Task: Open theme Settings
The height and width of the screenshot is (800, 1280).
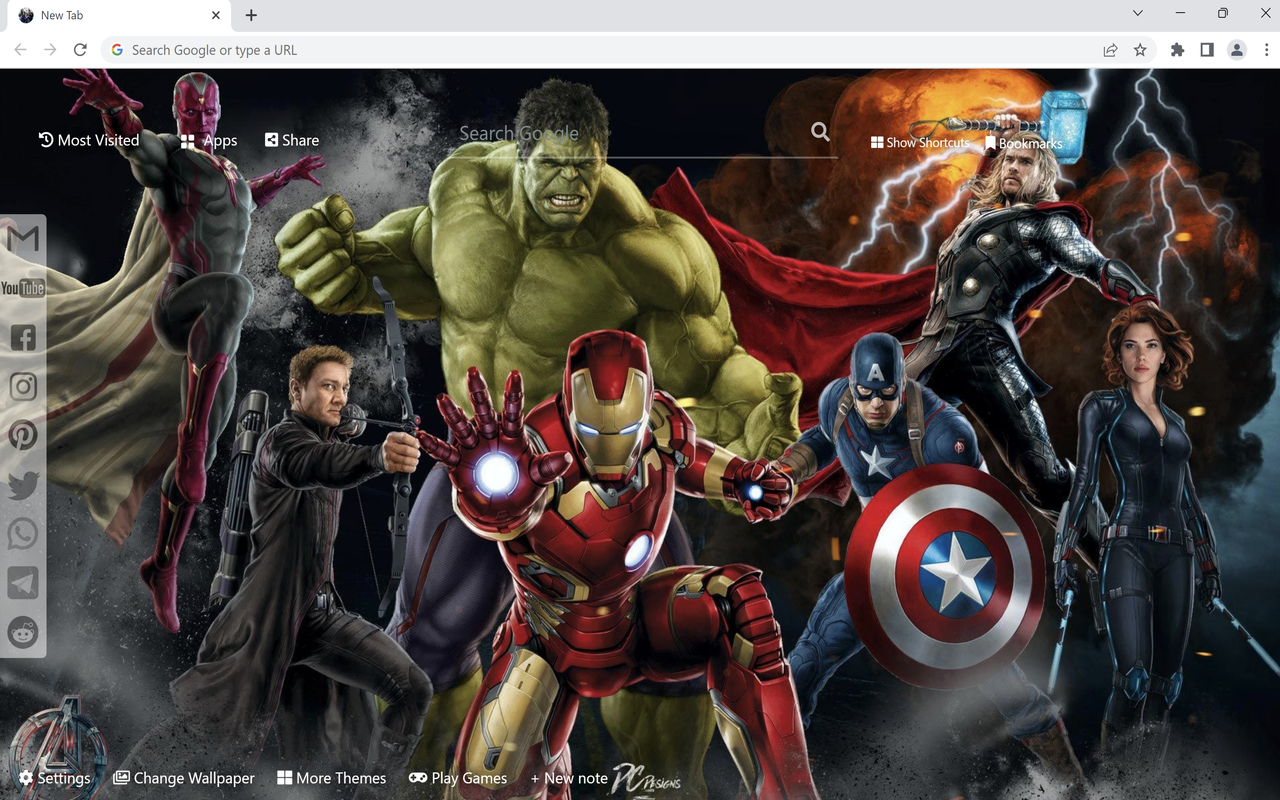Action: [x=55, y=778]
